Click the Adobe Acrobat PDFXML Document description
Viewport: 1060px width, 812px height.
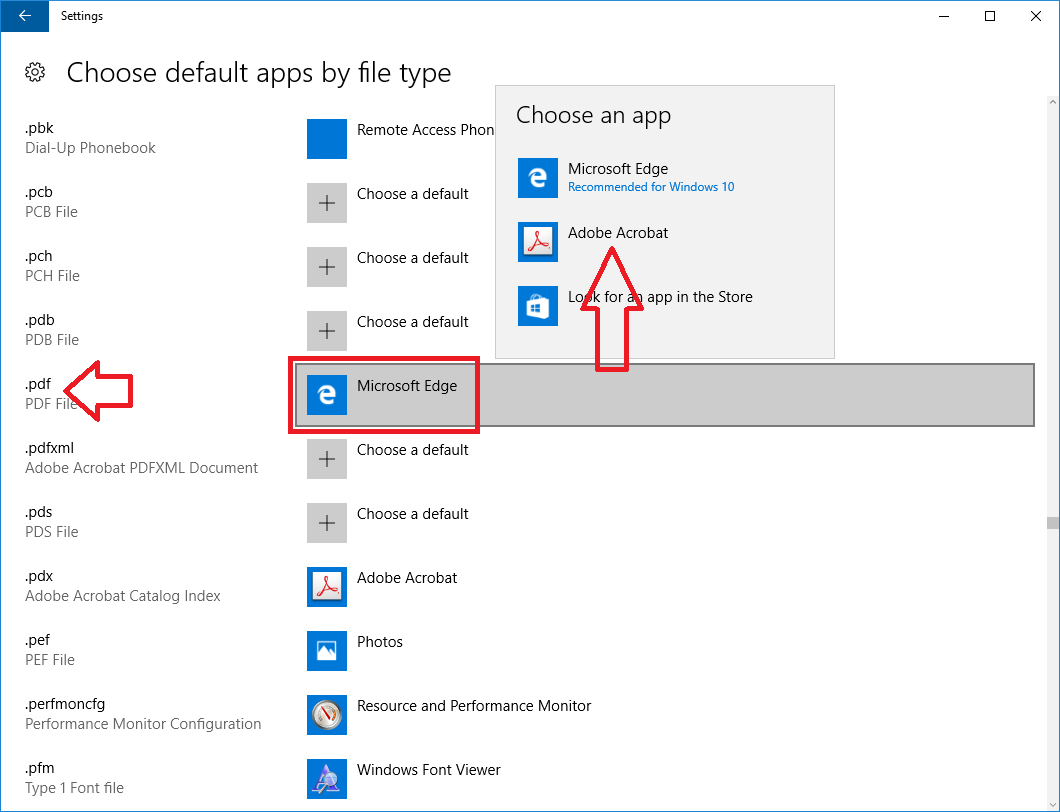[141, 468]
